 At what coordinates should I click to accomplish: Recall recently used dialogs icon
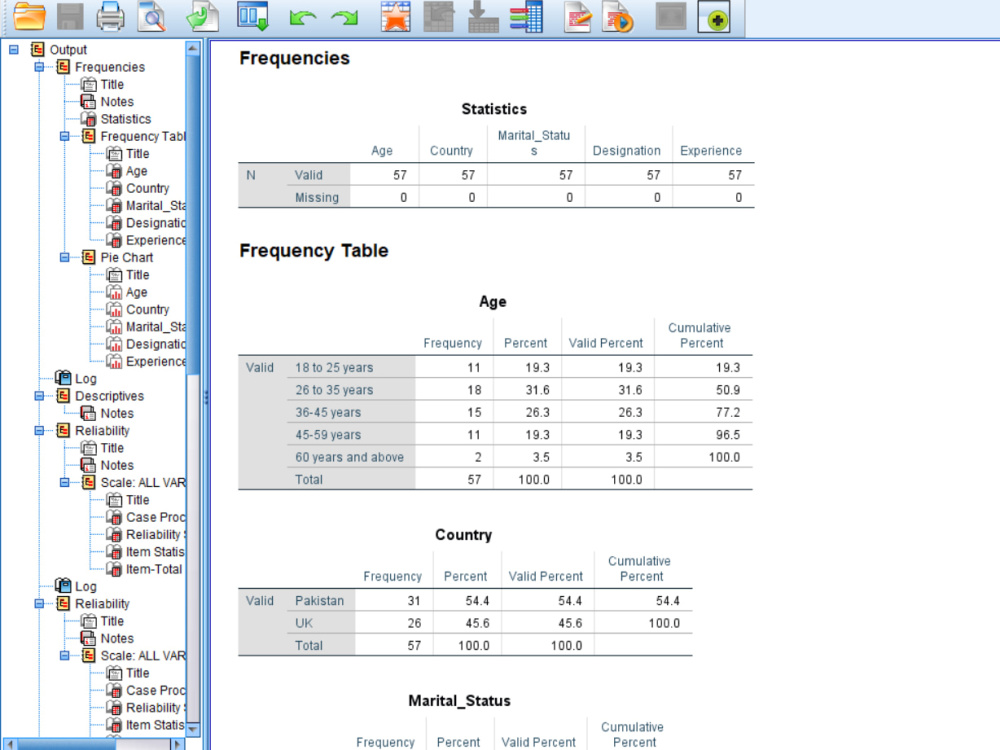[x=253, y=17]
